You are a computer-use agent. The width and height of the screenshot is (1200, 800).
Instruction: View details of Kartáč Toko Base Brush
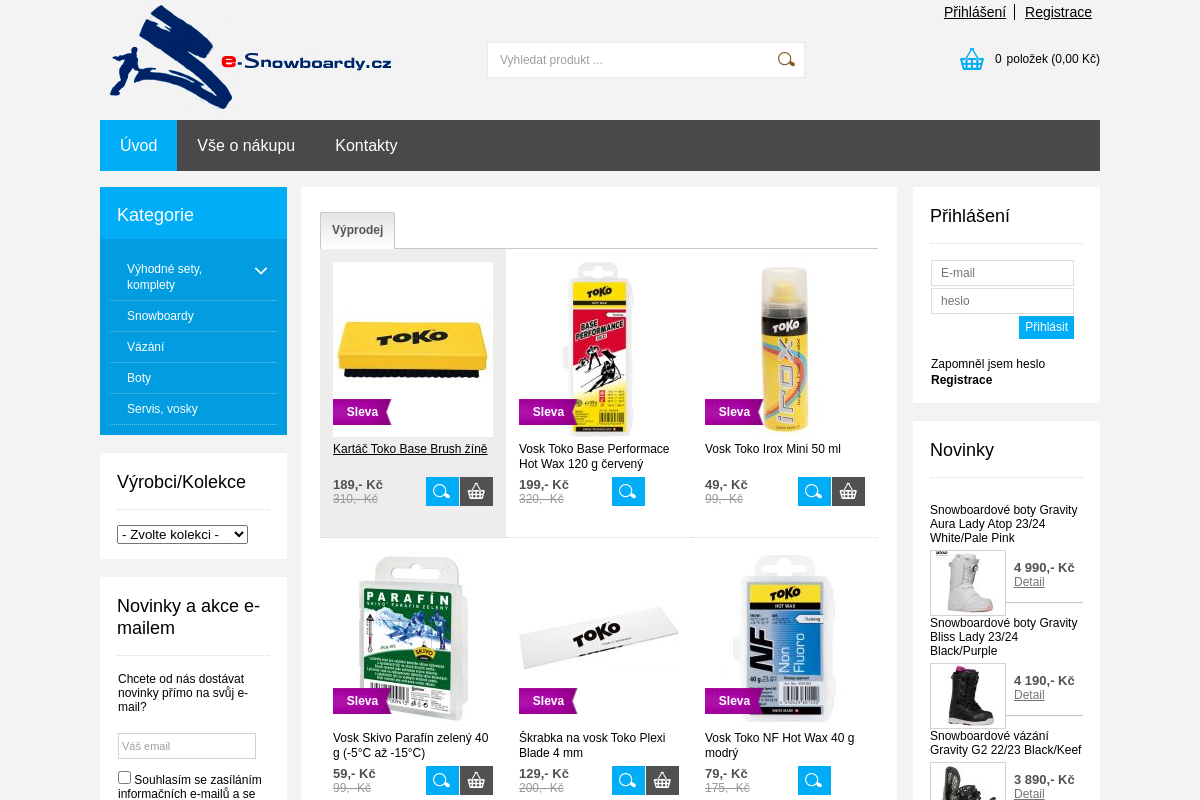(442, 491)
